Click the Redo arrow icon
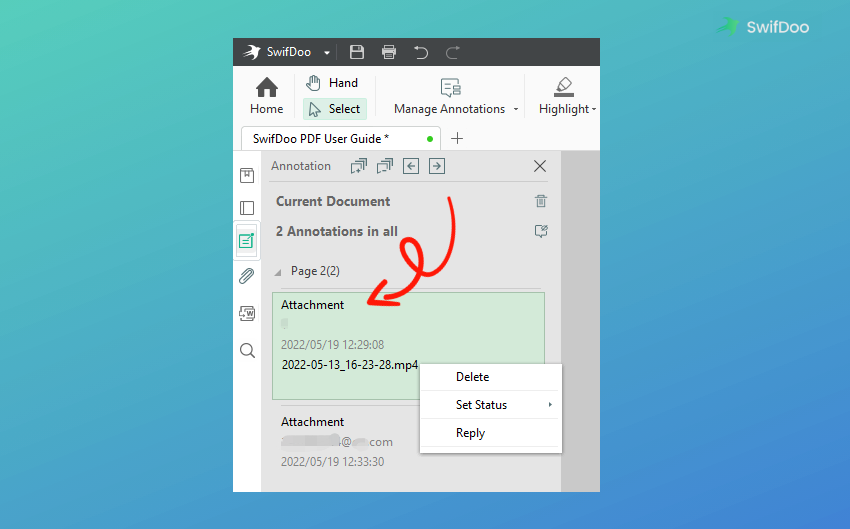The width and height of the screenshot is (850, 529). tap(453, 52)
